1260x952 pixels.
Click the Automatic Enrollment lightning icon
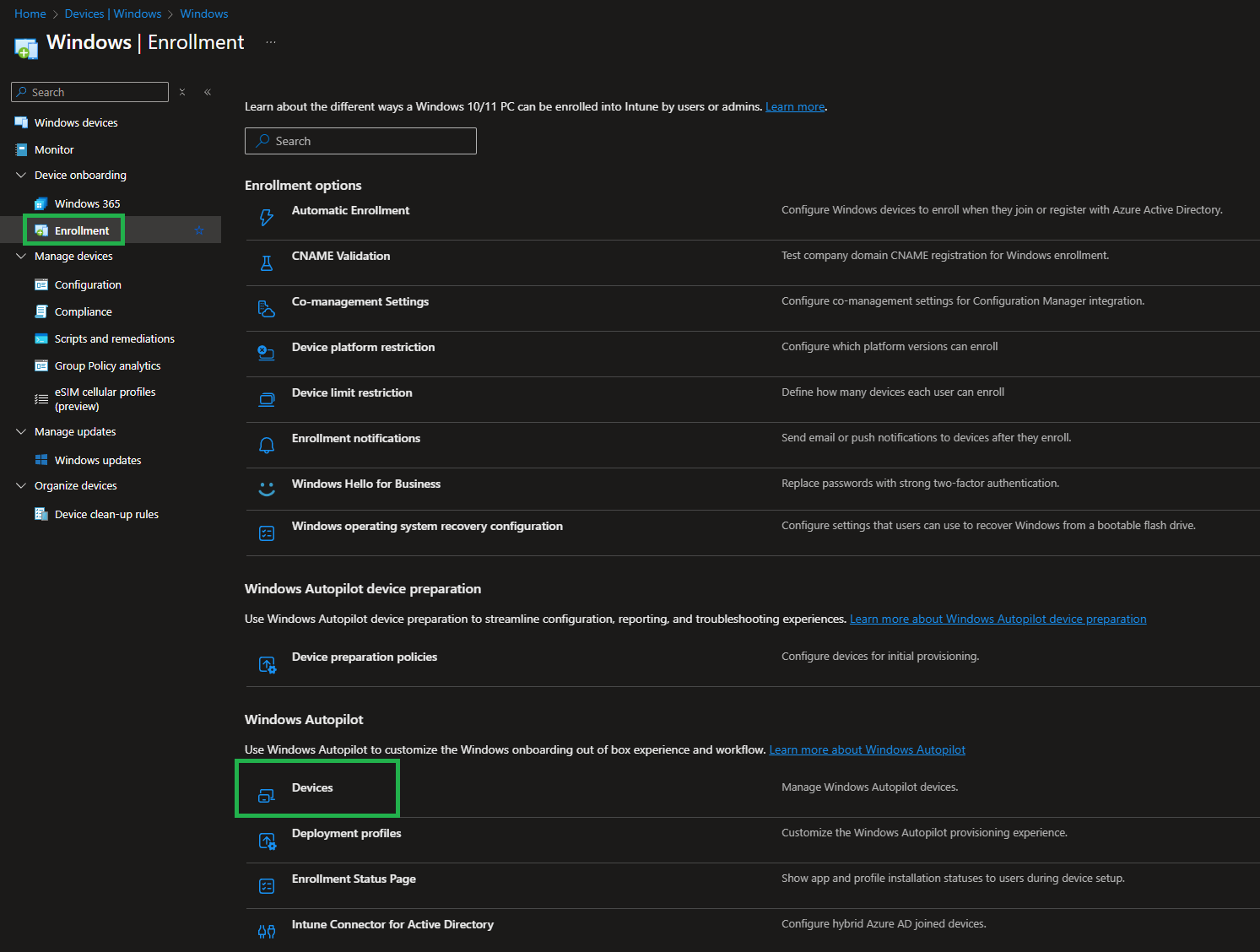pos(267,218)
